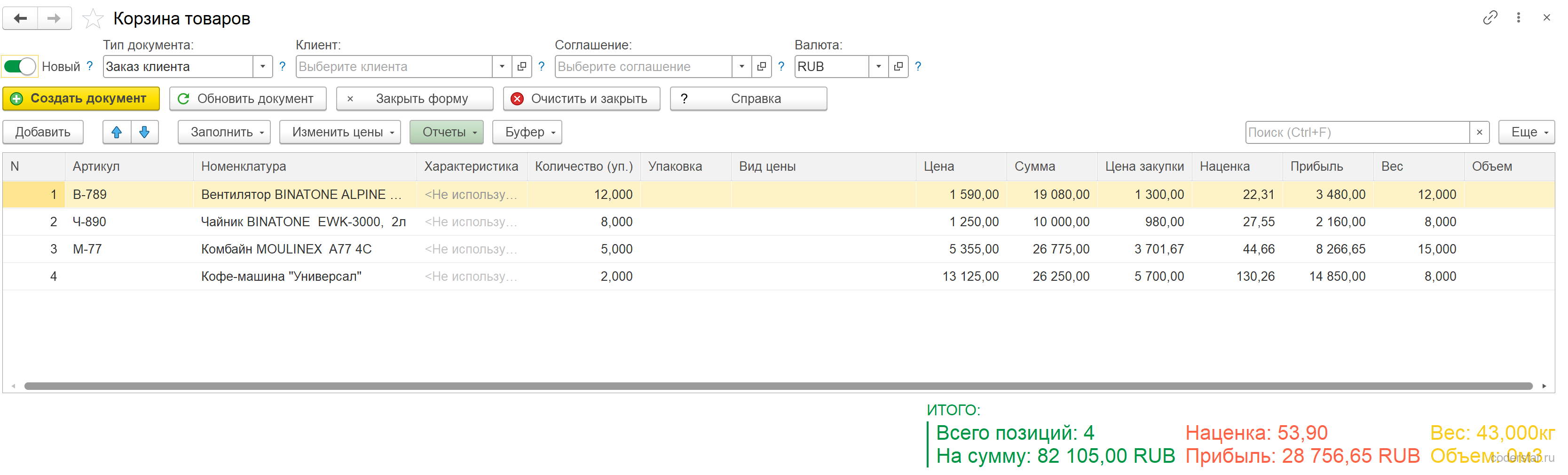This screenshot has width=1568, height=475.
Task: Click article cell В-789
Action: pyautogui.click(x=128, y=195)
